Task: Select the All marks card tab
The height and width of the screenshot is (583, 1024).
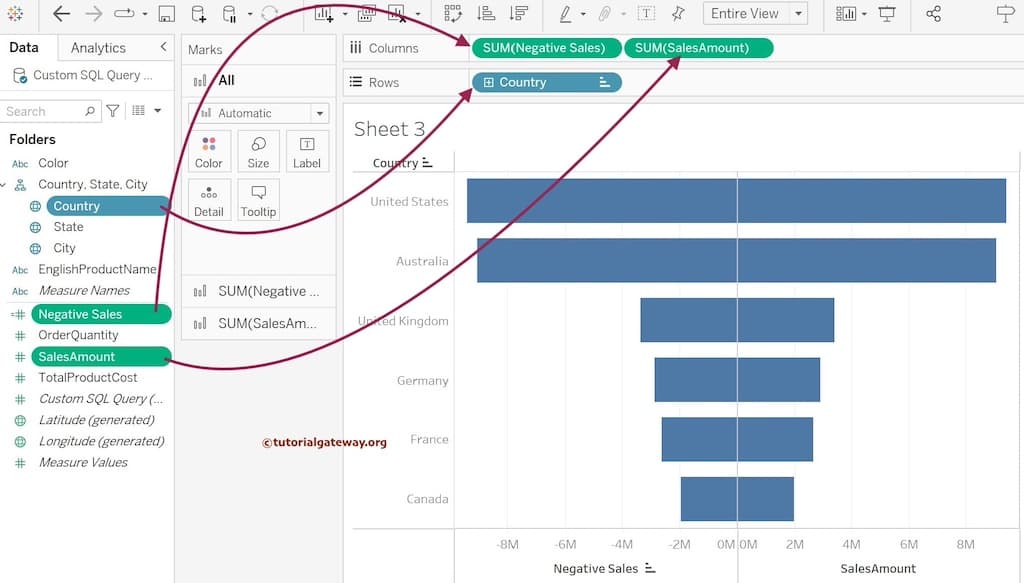Action: coord(259,80)
